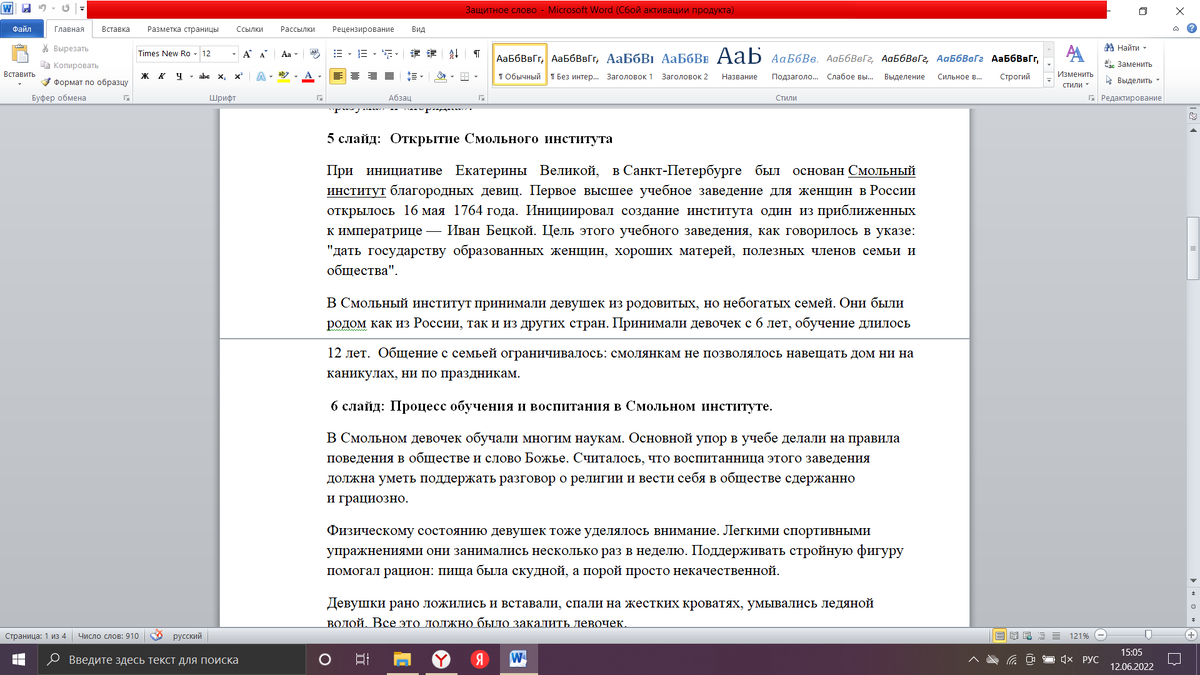Increase font size with grow font icon
Image resolution: width=1200 pixels, height=675 pixels.
(249, 54)
